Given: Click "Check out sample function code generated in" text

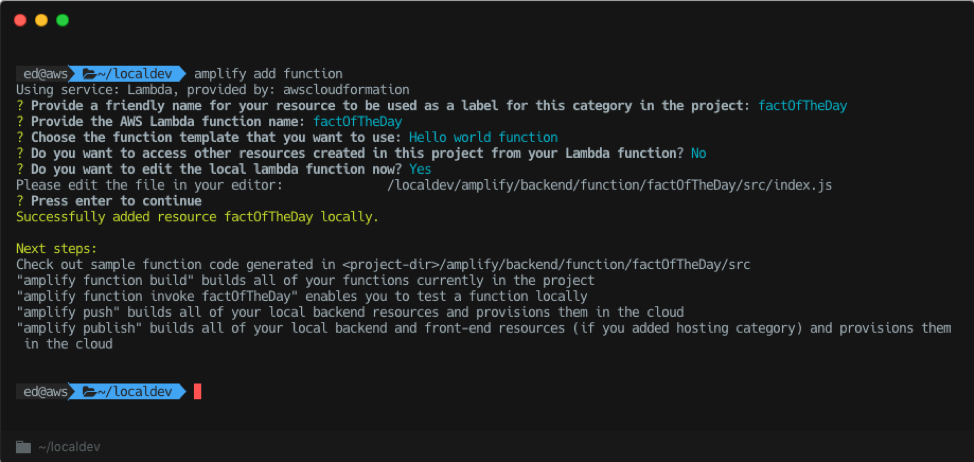Looking at the screenshot, I should pos(176,265).
